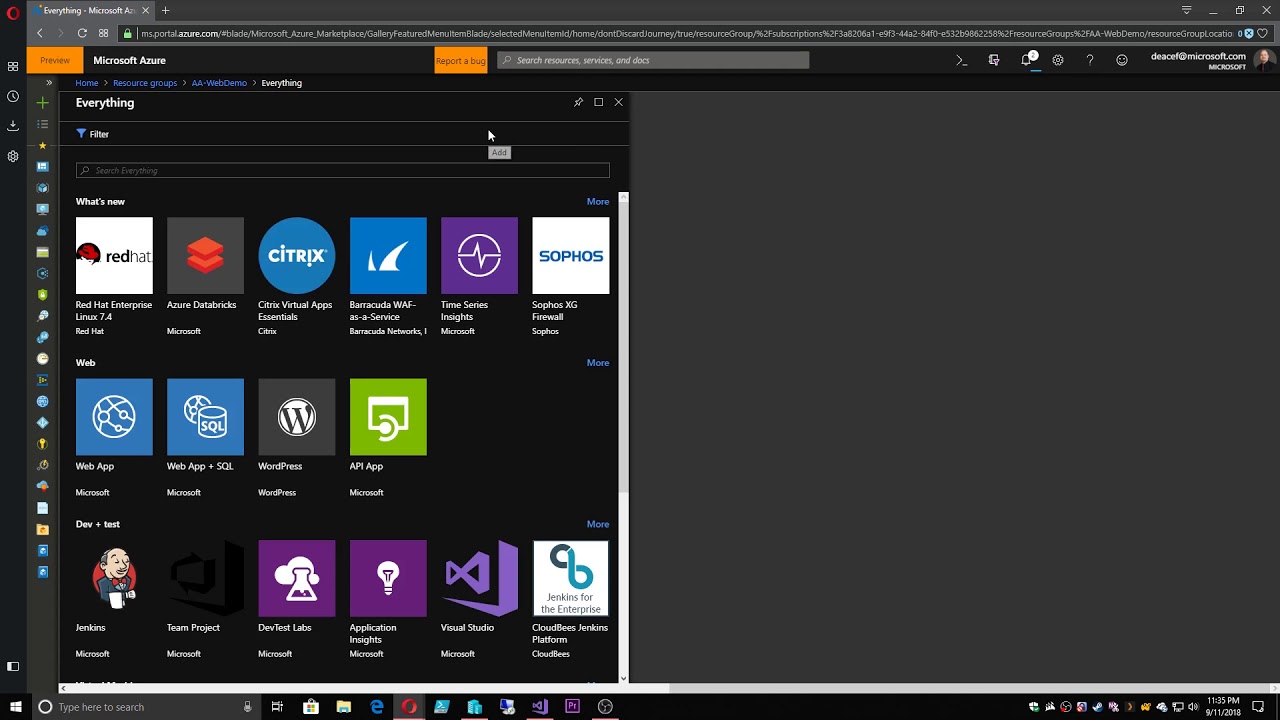Open Adobe Premiere from the taskbar
Image resolution: width=1280 pixels, height=720 pixels.
[x=572, y=707]
